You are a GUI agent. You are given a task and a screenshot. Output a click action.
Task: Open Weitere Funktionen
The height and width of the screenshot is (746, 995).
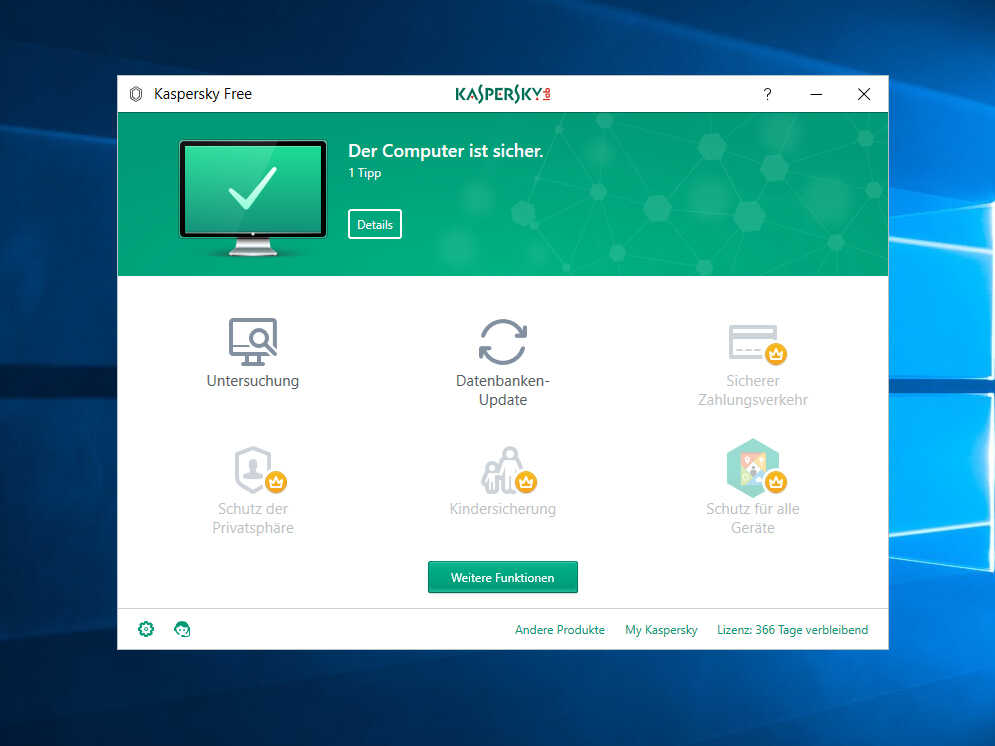(503, 577)
